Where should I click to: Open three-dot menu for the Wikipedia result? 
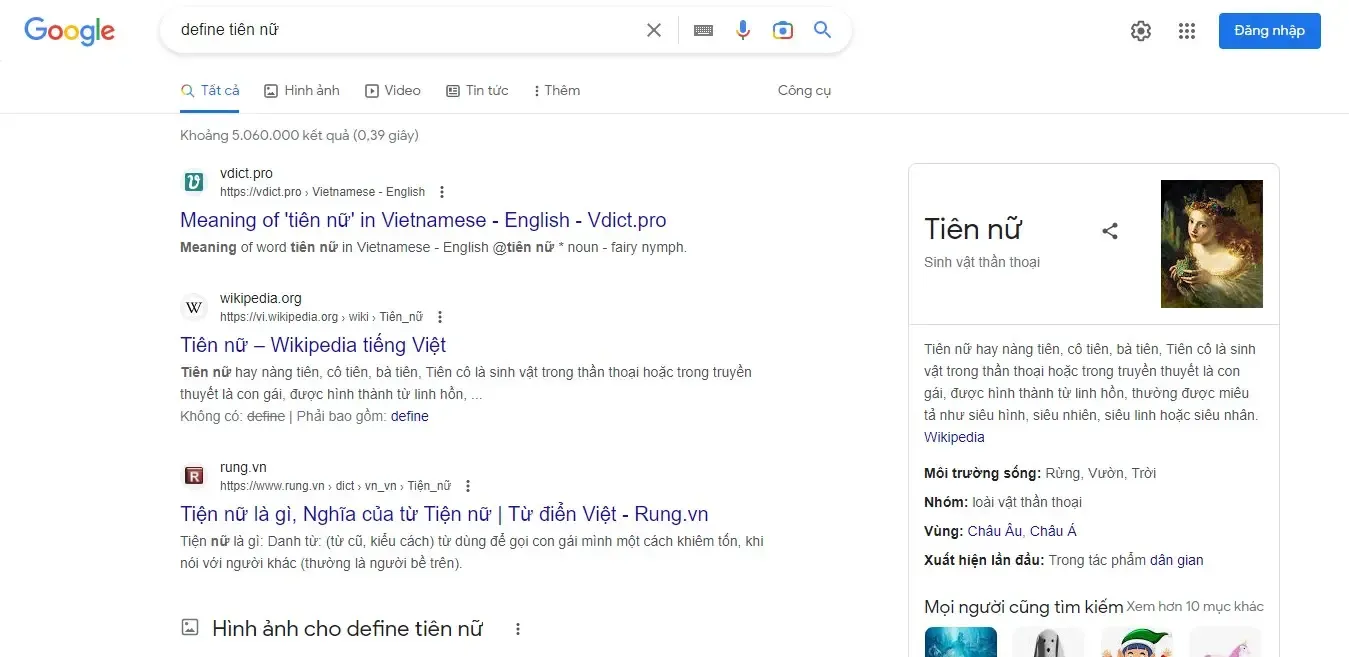coord(439,316)
